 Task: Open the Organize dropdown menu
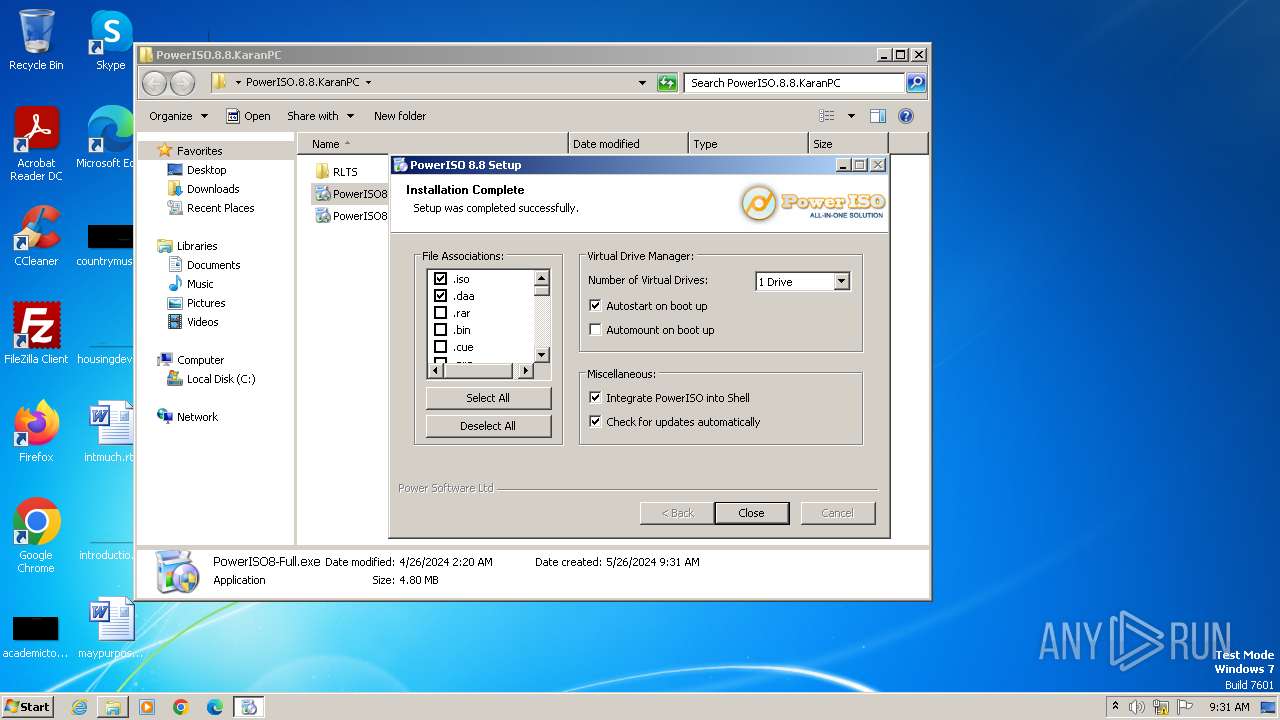pyautogui.click(x=179, y=116)
